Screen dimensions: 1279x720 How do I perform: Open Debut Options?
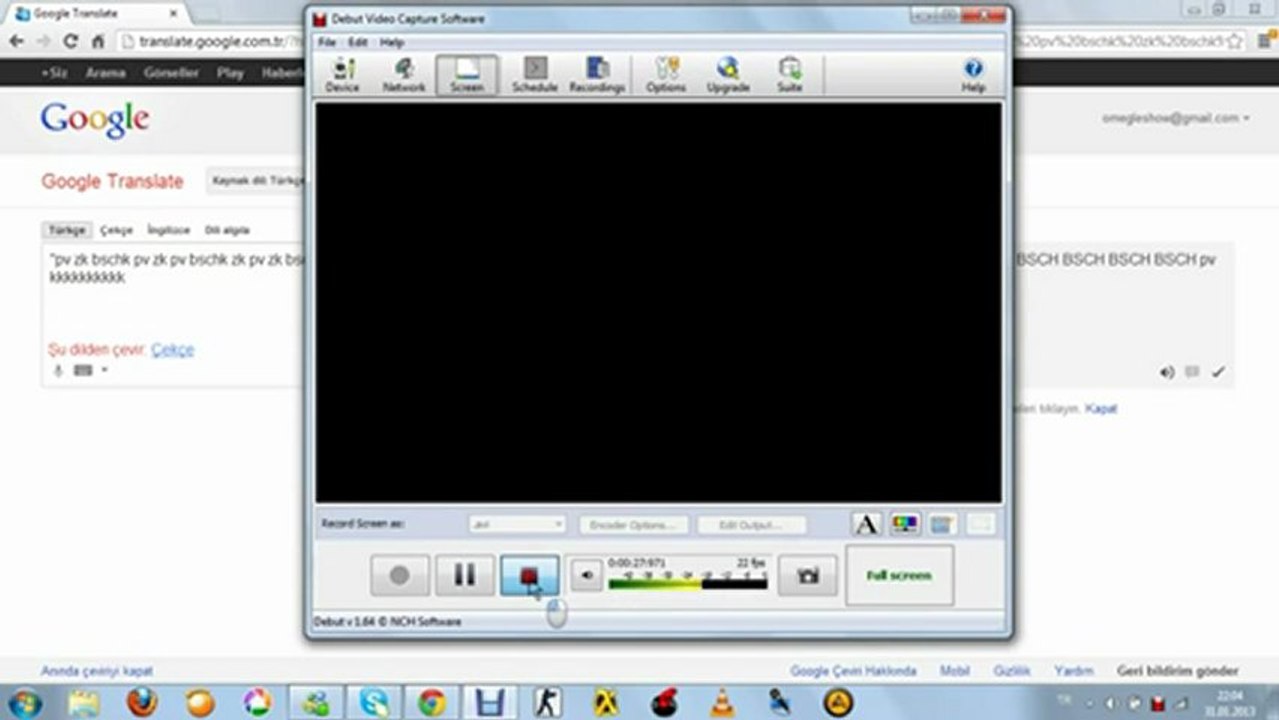(666, 75)
